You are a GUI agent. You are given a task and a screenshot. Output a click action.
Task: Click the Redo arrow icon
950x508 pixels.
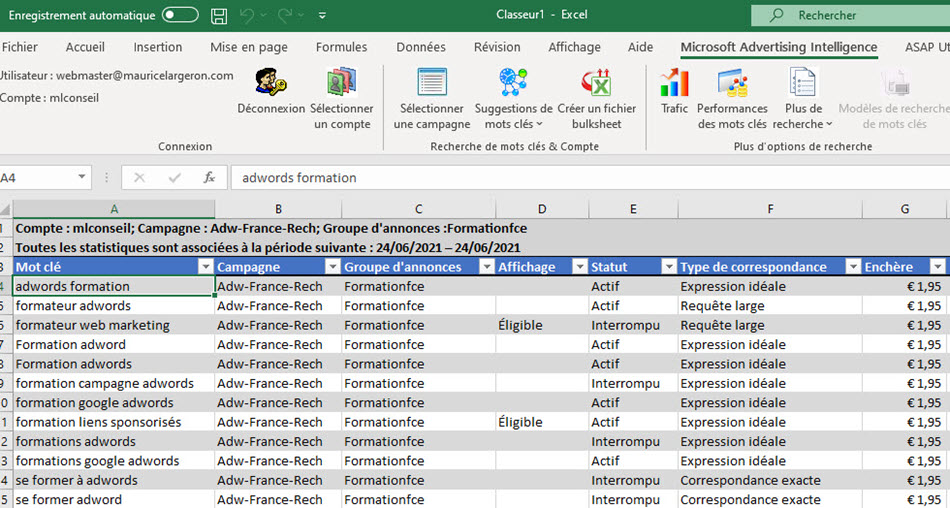[285, 15]
